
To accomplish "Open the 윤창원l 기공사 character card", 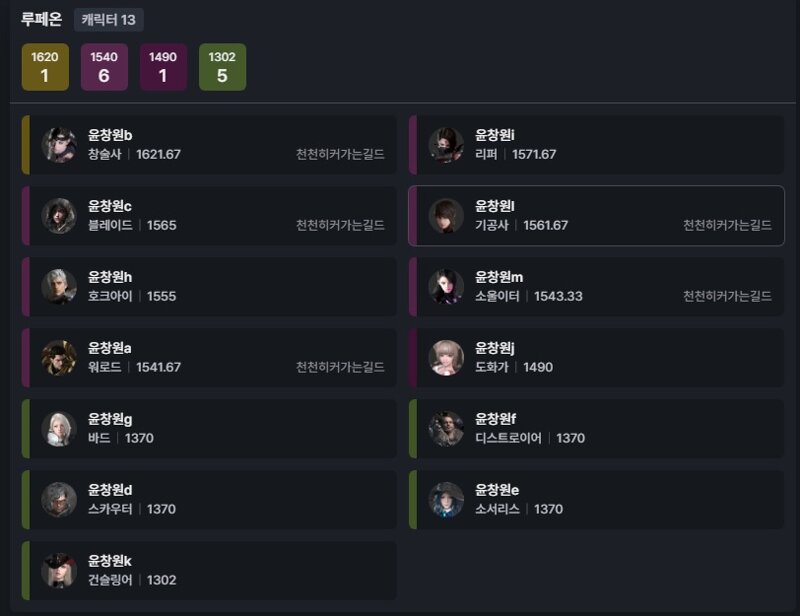I will point(596,216).
